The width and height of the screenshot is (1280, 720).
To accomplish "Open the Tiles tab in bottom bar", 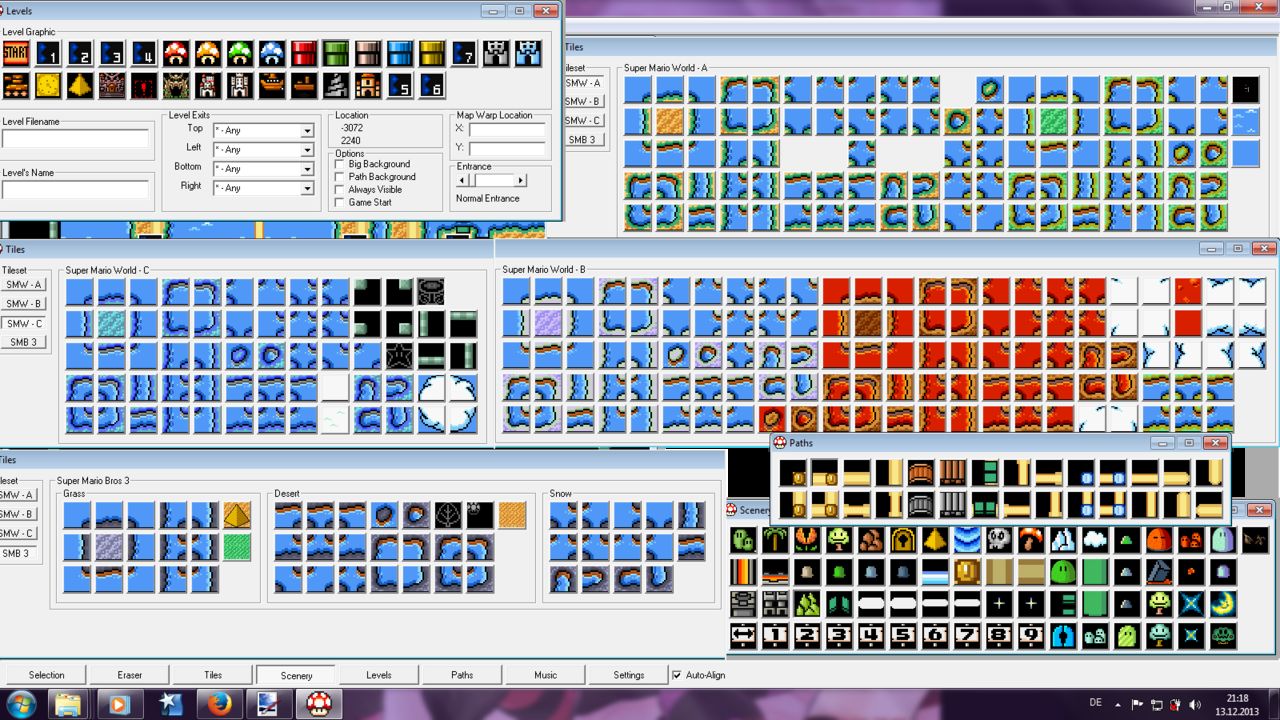I will (213, 675).
